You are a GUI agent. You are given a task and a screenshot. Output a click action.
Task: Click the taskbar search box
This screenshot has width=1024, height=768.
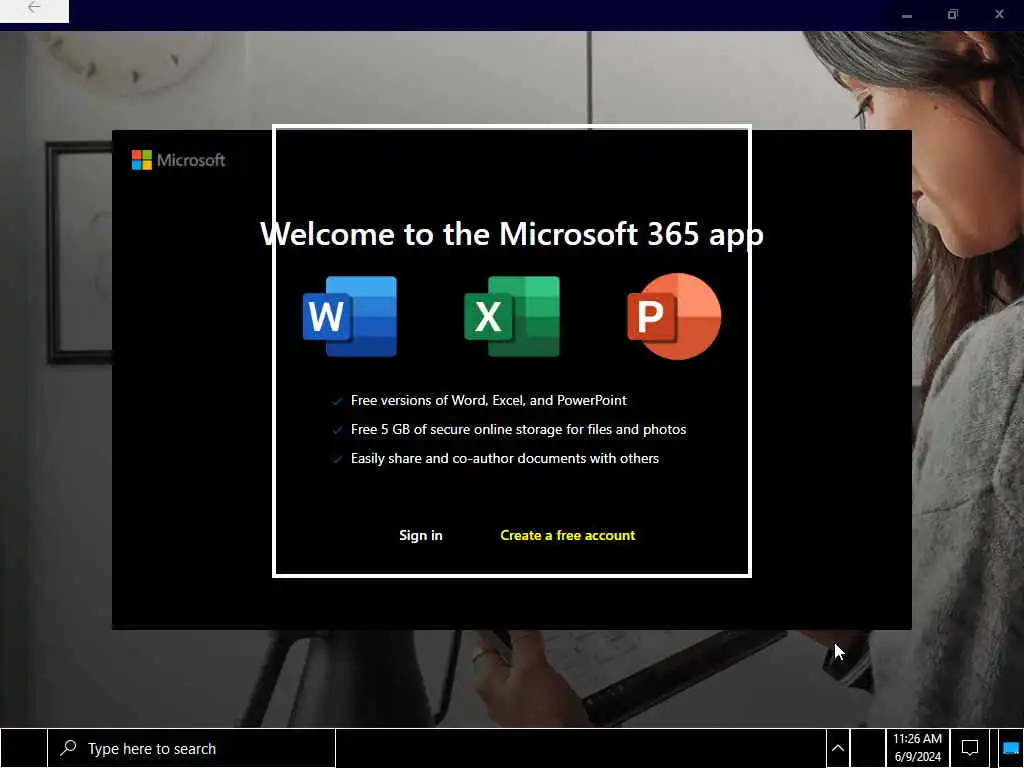tap(191, 748)
